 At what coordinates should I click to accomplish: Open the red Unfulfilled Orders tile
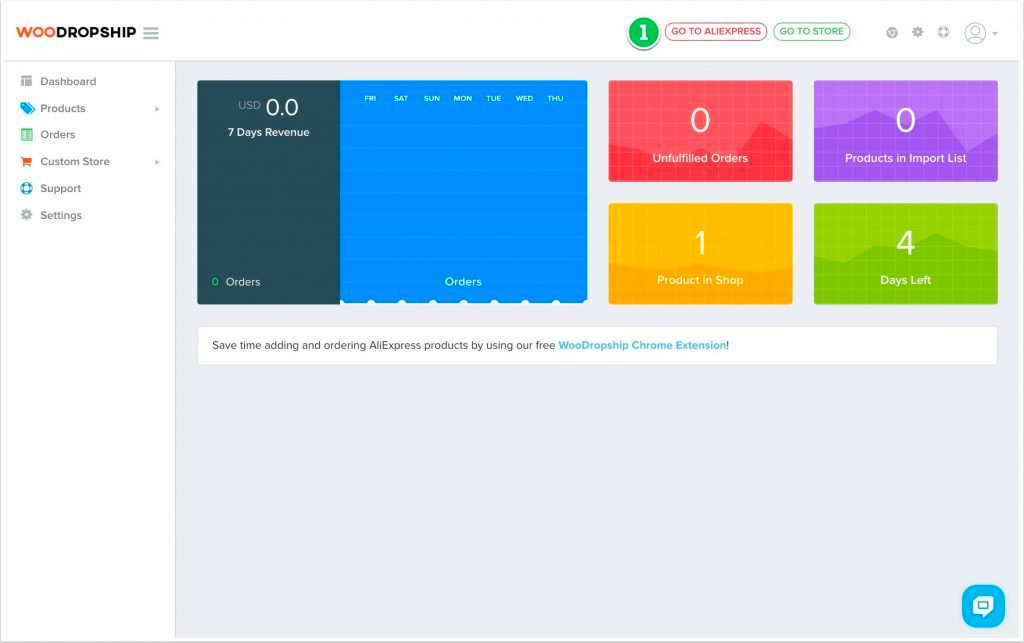point(700,131)
